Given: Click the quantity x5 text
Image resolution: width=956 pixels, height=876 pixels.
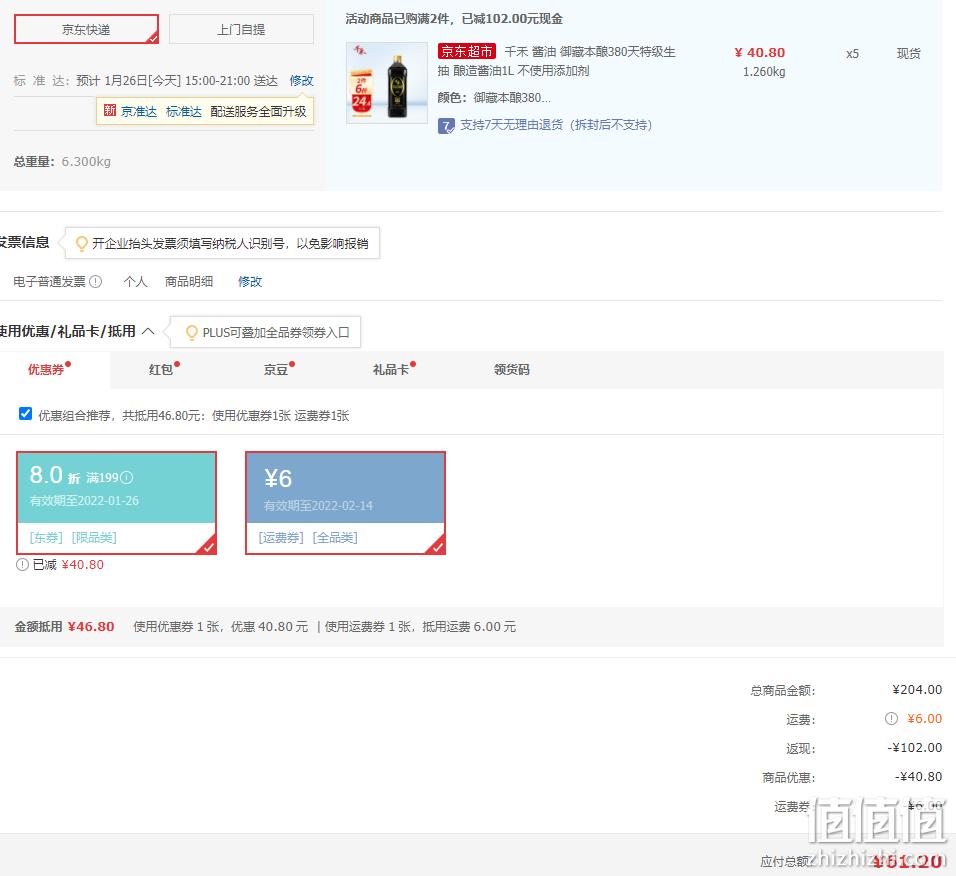Looking at the screenshot, I should (x=852, y=54).
